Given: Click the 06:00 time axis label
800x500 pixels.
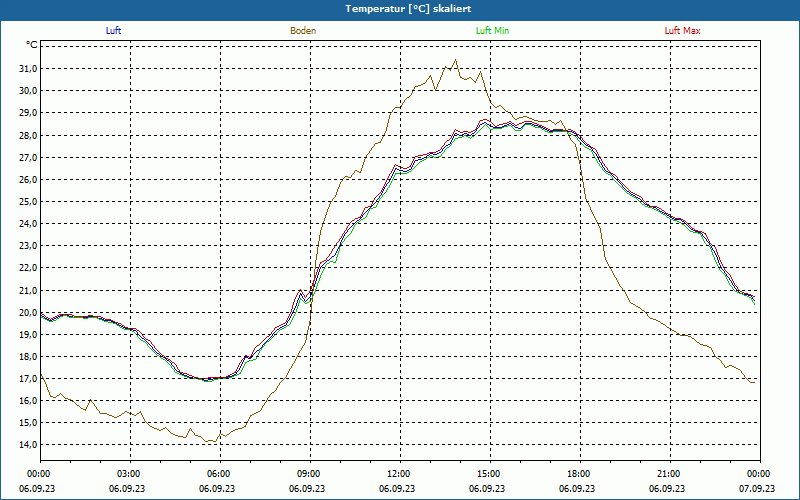Looking at the screenshot, I should pos(220,474).
